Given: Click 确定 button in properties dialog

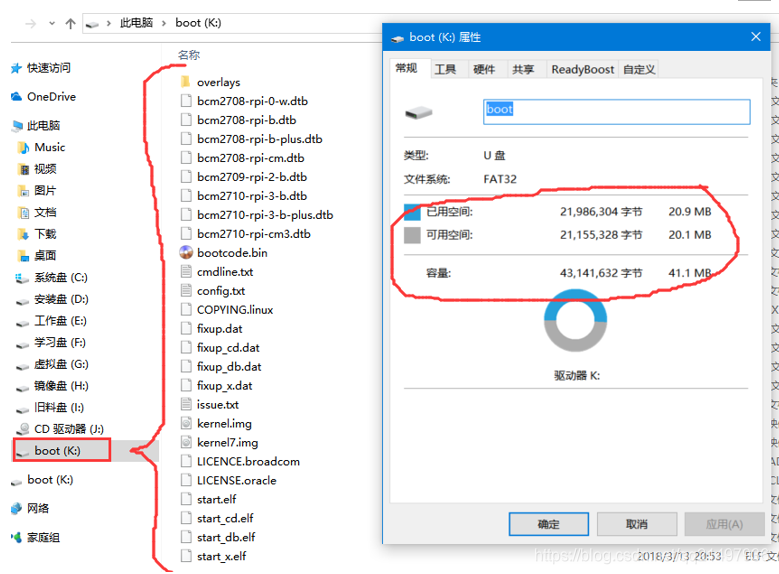Looking at the screenshot, I should 548,524.
